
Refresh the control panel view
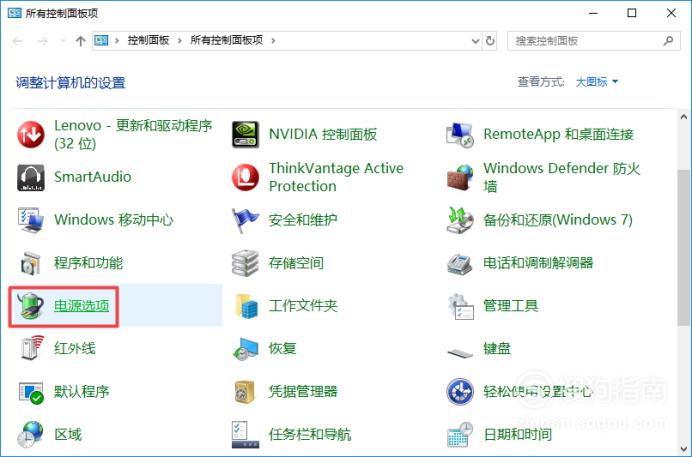(x=490, y=41)
